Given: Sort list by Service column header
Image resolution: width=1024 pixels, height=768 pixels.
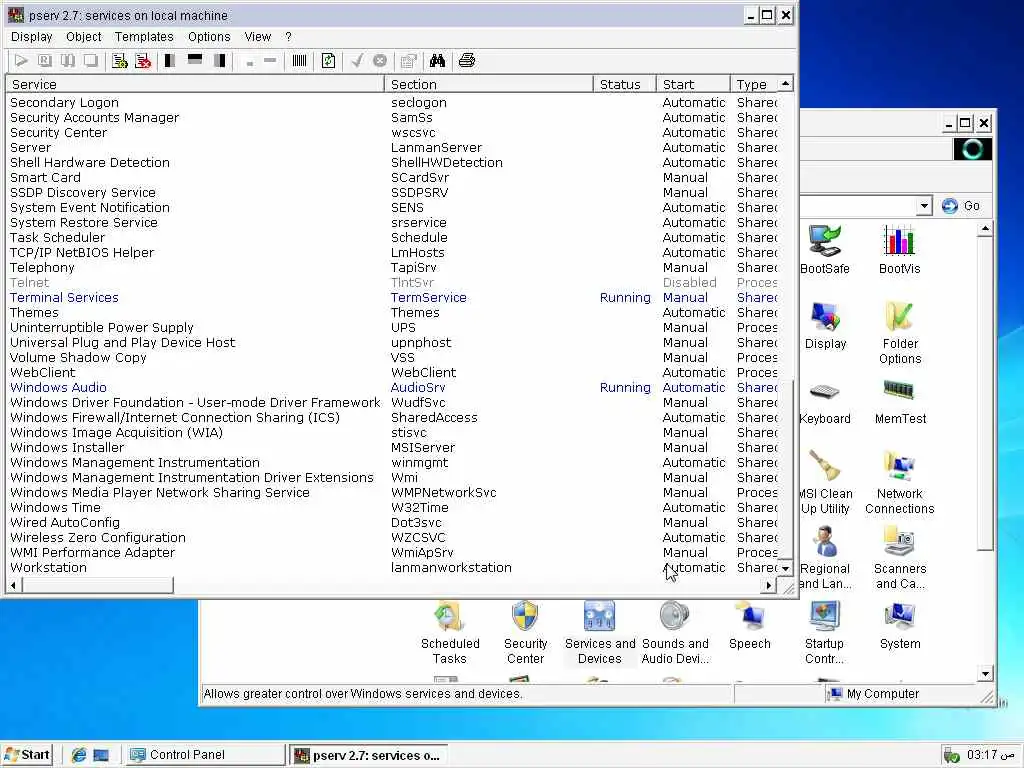Looking at the screenshot, I should pyautogui.click(x=195, y=84).
